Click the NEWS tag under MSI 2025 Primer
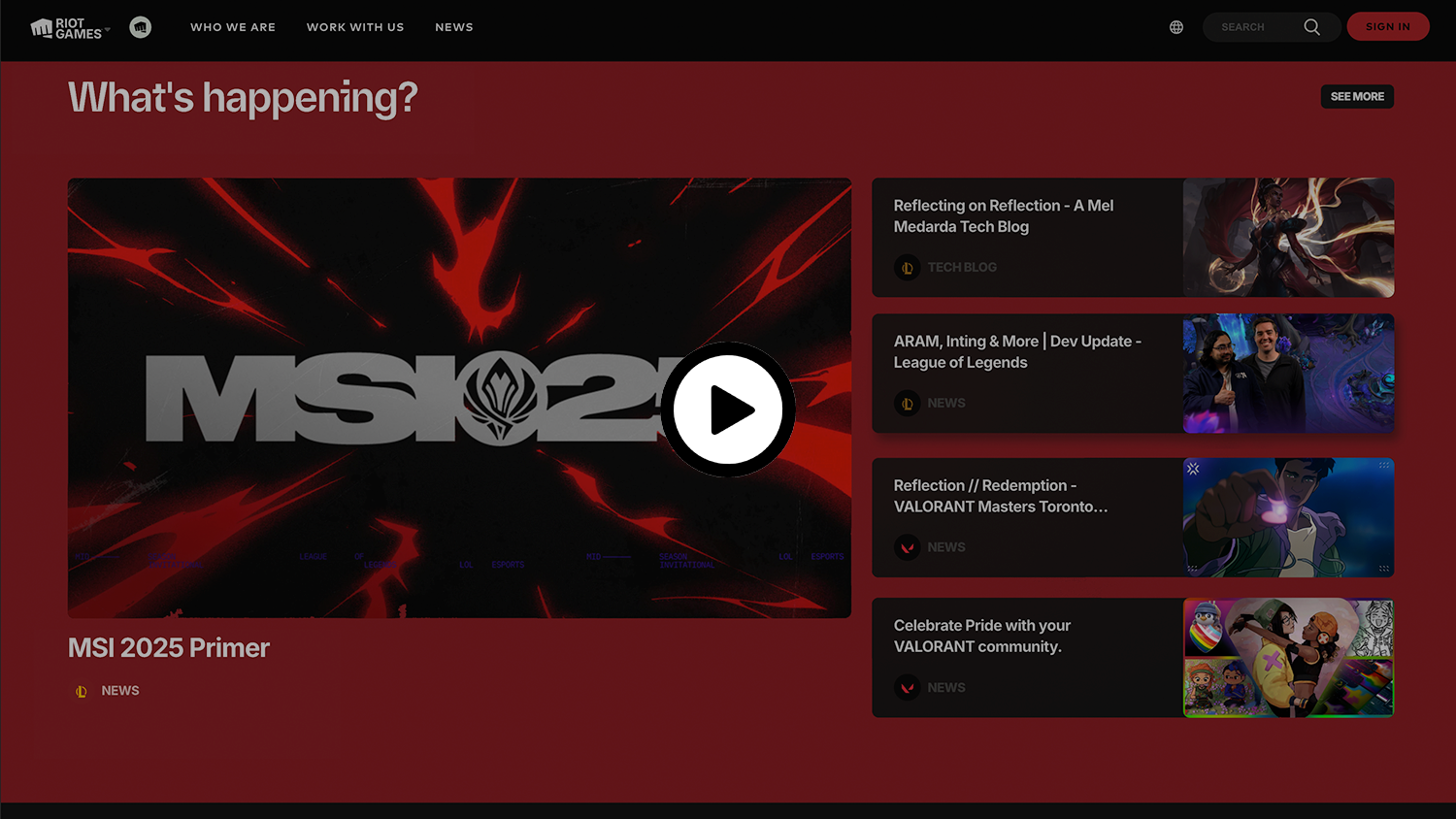The height and width of the screenshot is (819, 1456). [x=120, y=691]
